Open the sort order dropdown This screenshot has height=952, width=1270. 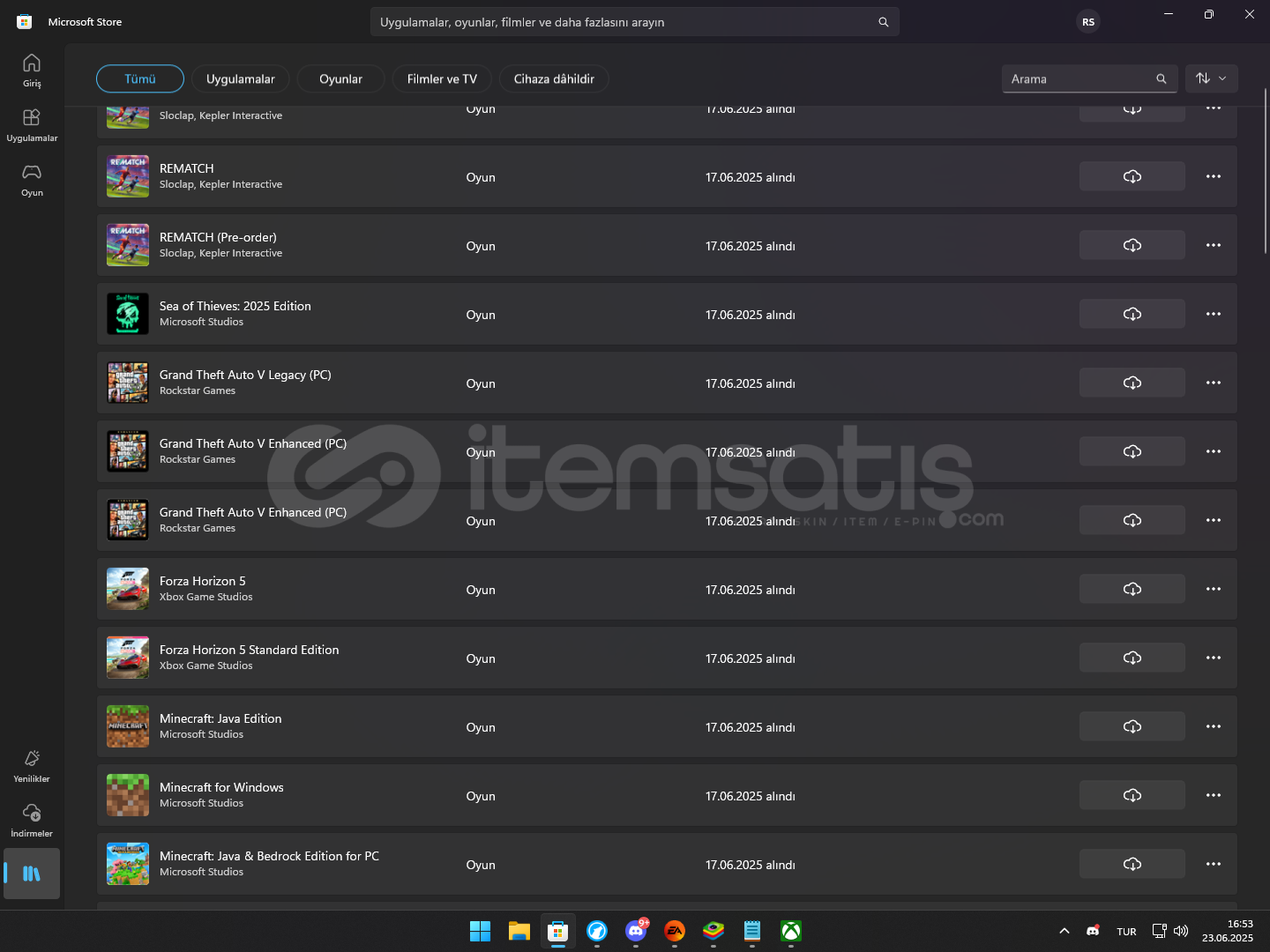click(x=1212, y=78)
